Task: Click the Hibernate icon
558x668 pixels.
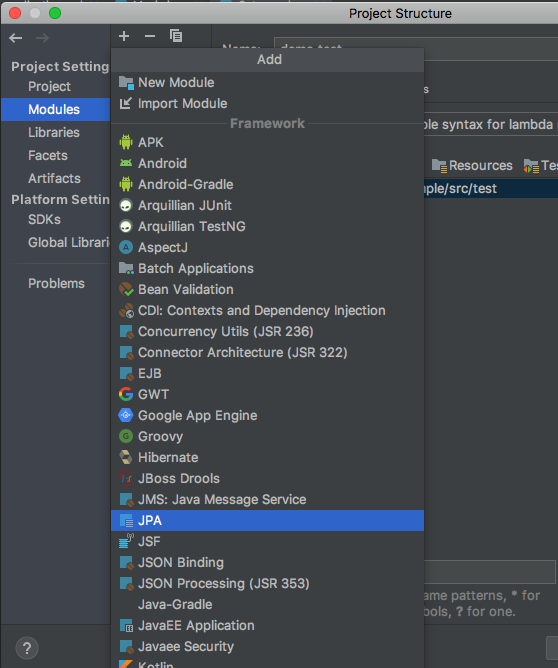Action: click(x=126, y=457)
